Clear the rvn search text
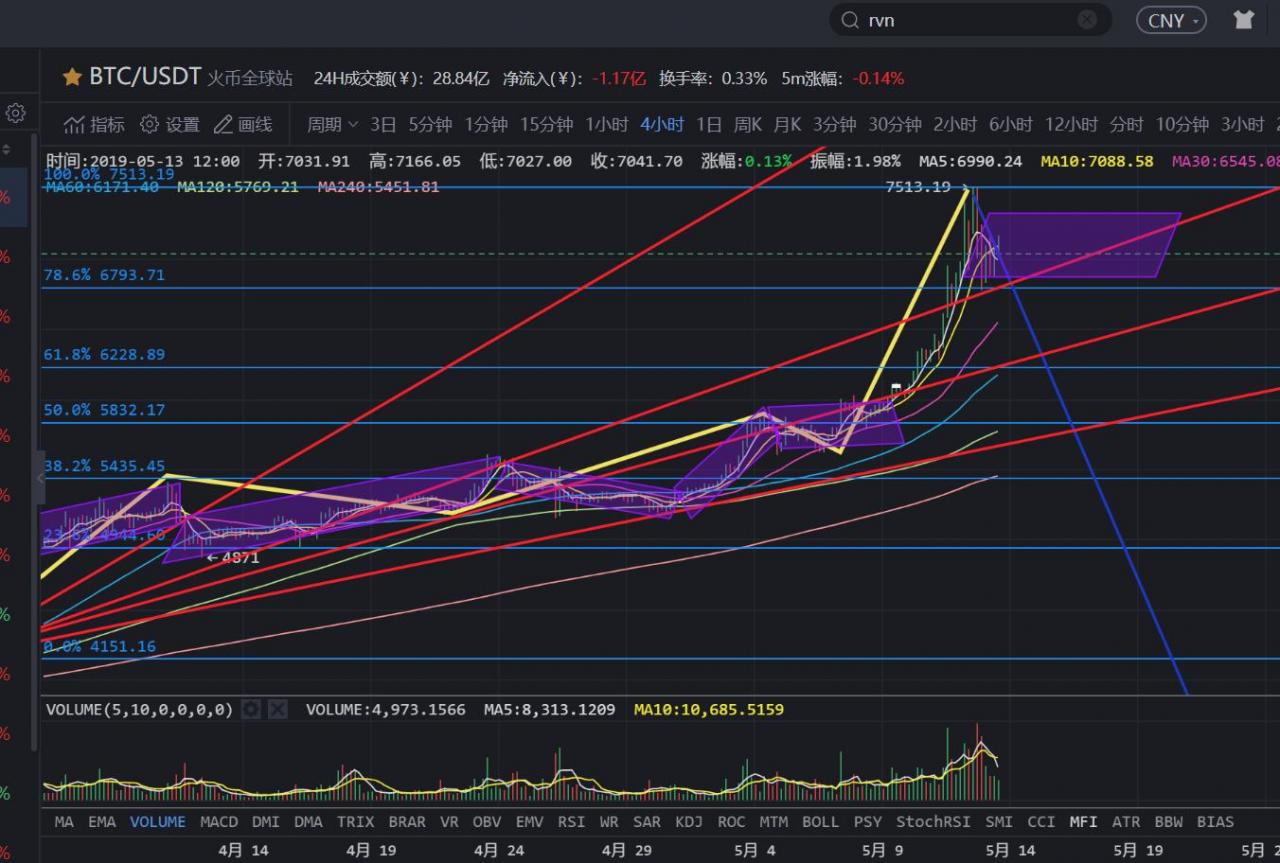Image resolution: width=1280 pixels, height=863 pixels. tap(1087, 20)
